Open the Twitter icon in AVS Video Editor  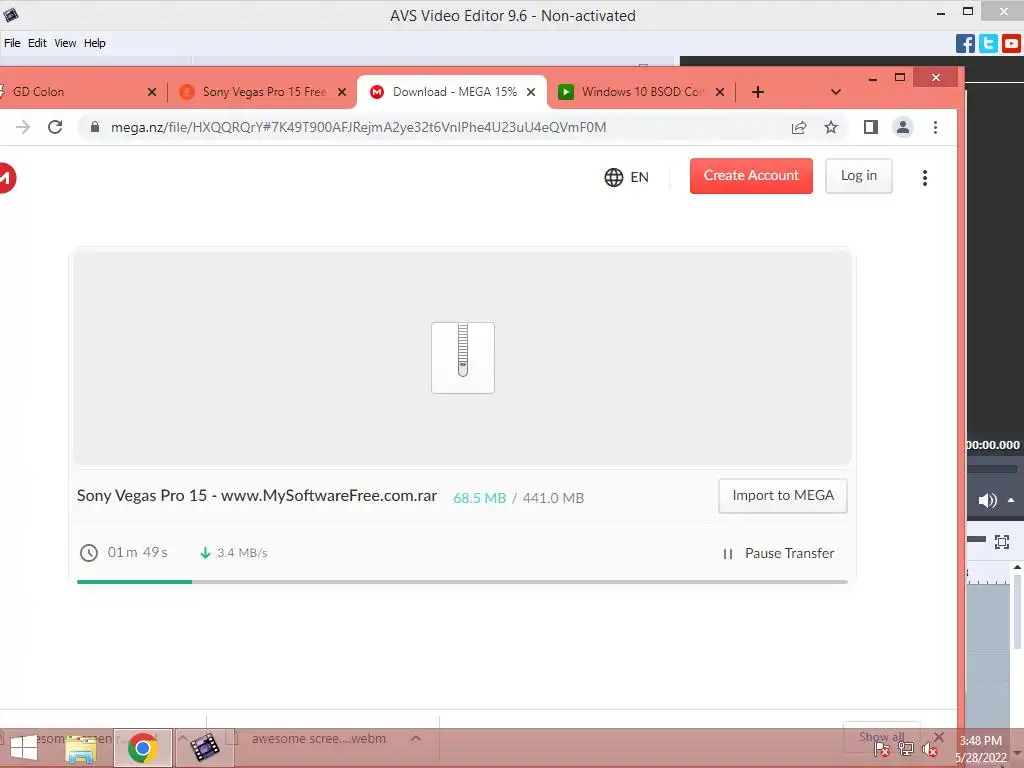988,44
